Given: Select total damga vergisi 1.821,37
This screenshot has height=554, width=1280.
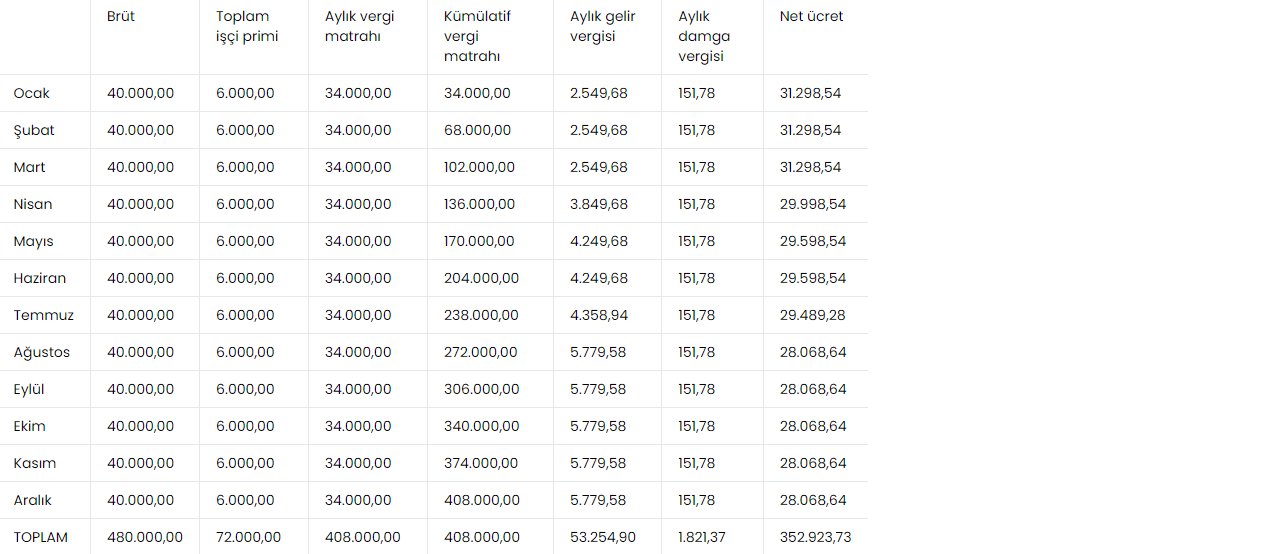Looking at the screenshot, I should 702,537.
